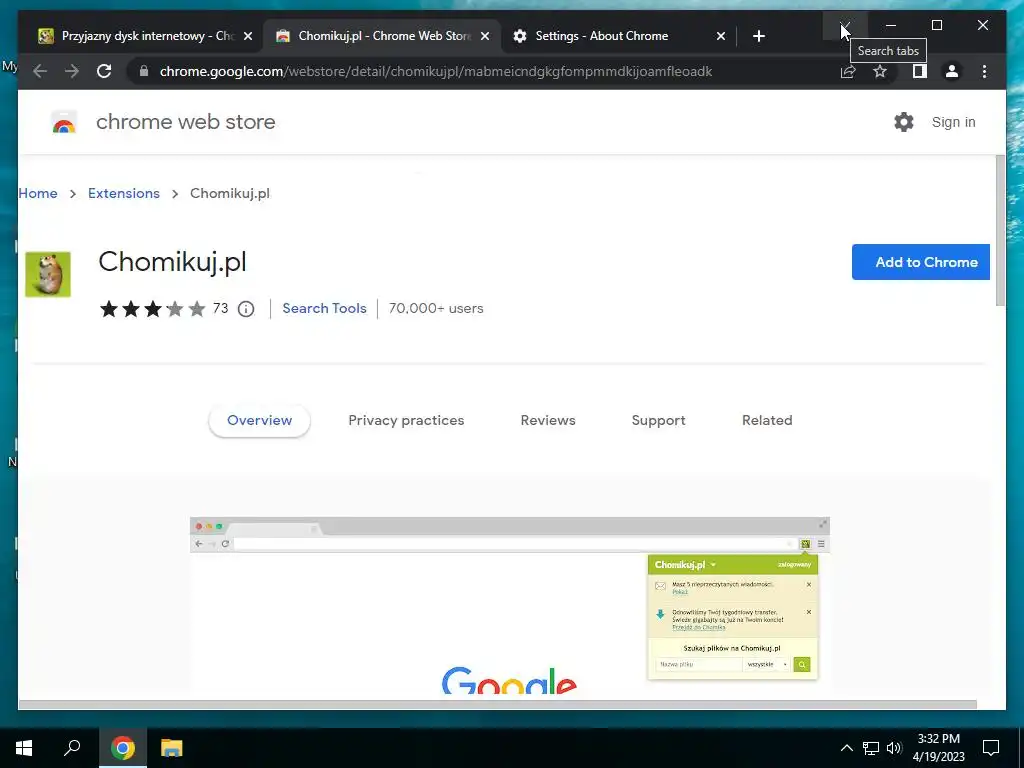Click the Chomikuj.pl hamster extension icon
This screenshot has width=1024, height=768.
click(x=48, y=274)
